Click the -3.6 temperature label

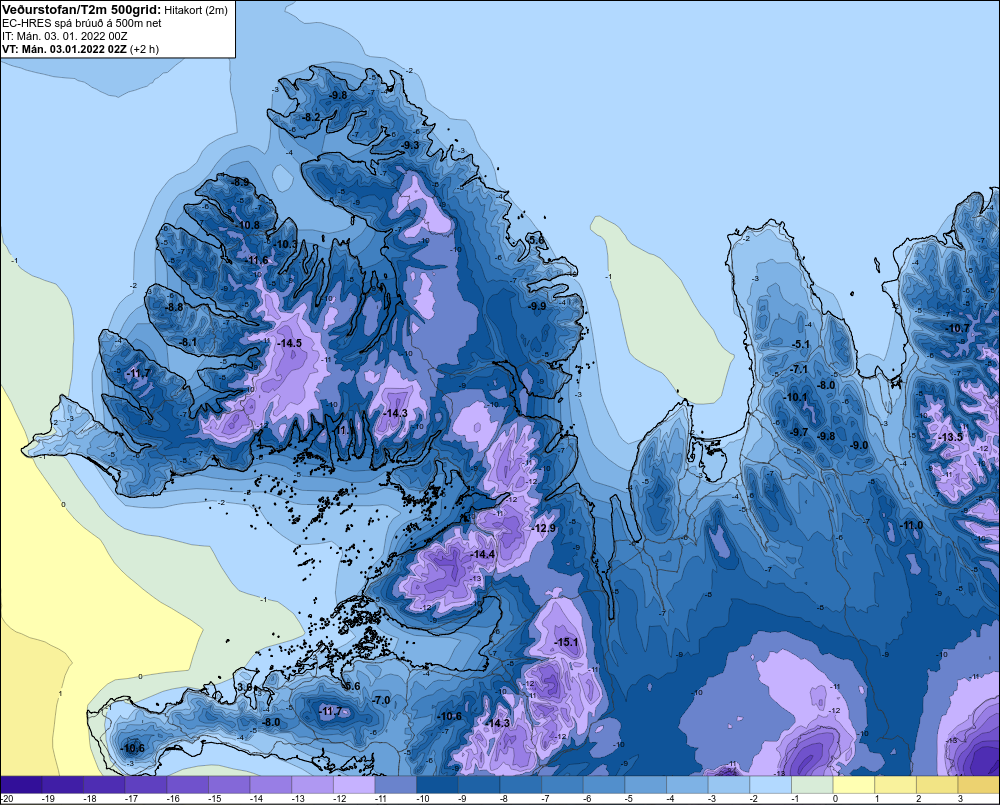click(243, 687)
